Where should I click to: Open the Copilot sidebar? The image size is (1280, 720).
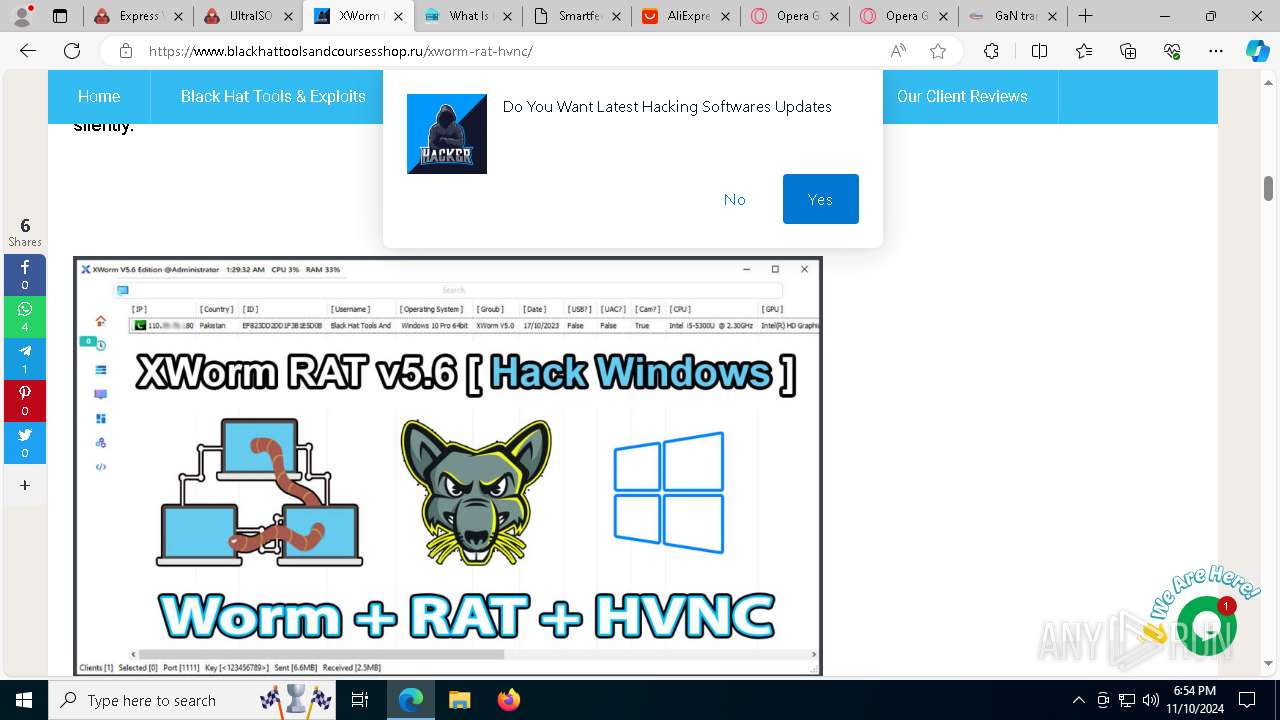point(1257,51)
